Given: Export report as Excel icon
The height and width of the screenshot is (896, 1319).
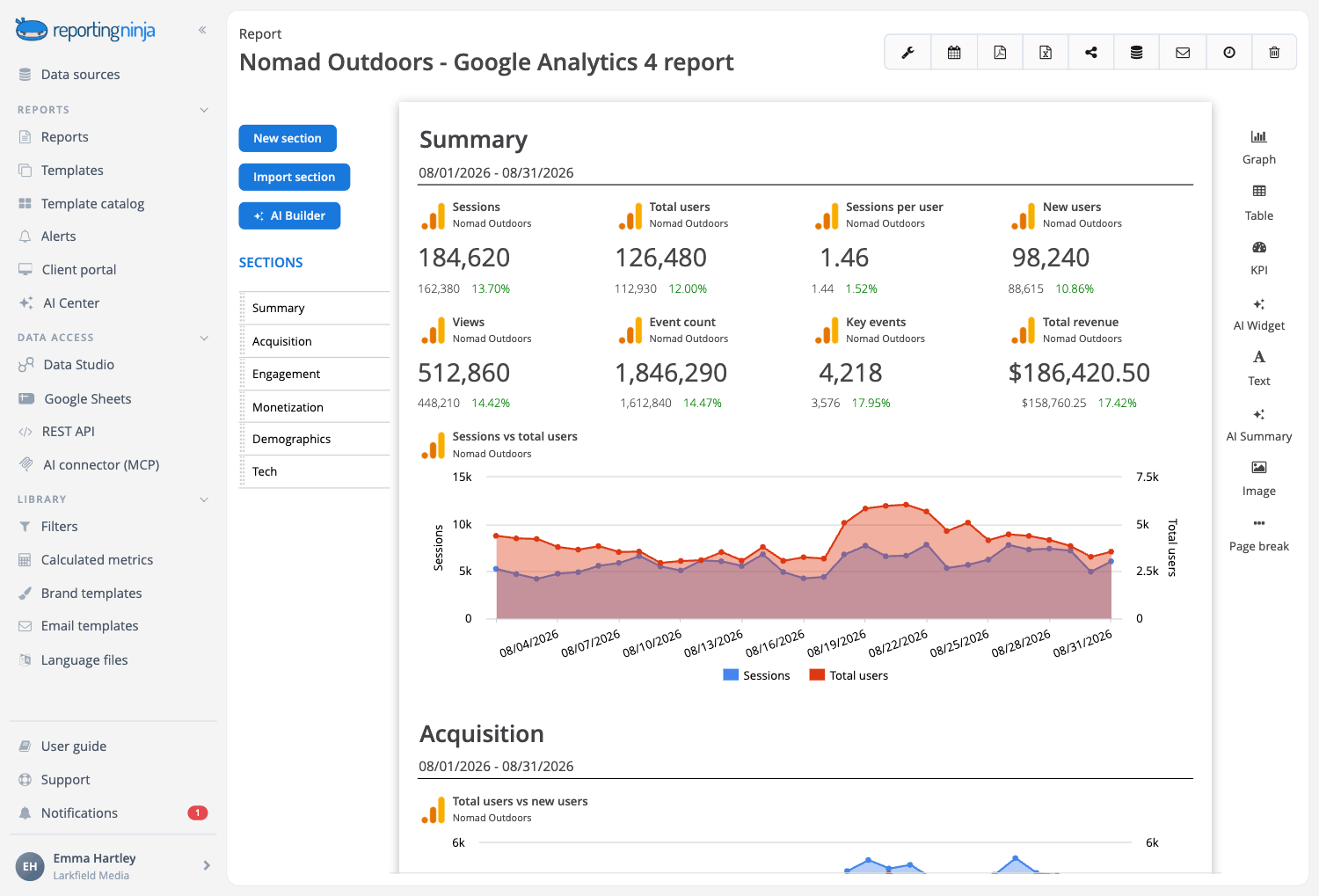Looking at the screenshot, I should click(1046, 53).
